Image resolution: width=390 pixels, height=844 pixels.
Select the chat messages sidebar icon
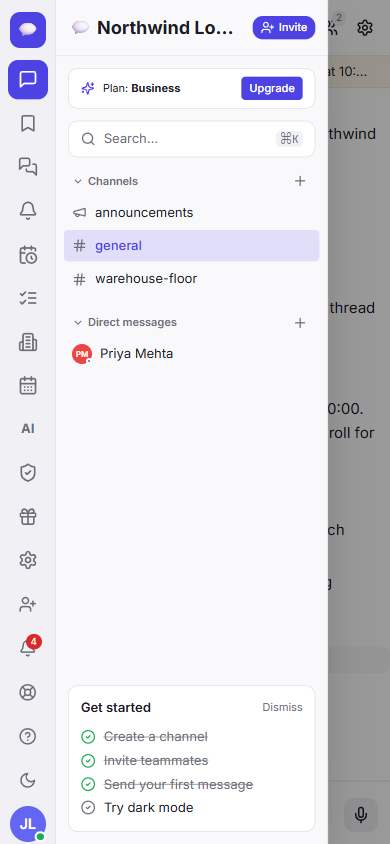[x=28, y=80]
